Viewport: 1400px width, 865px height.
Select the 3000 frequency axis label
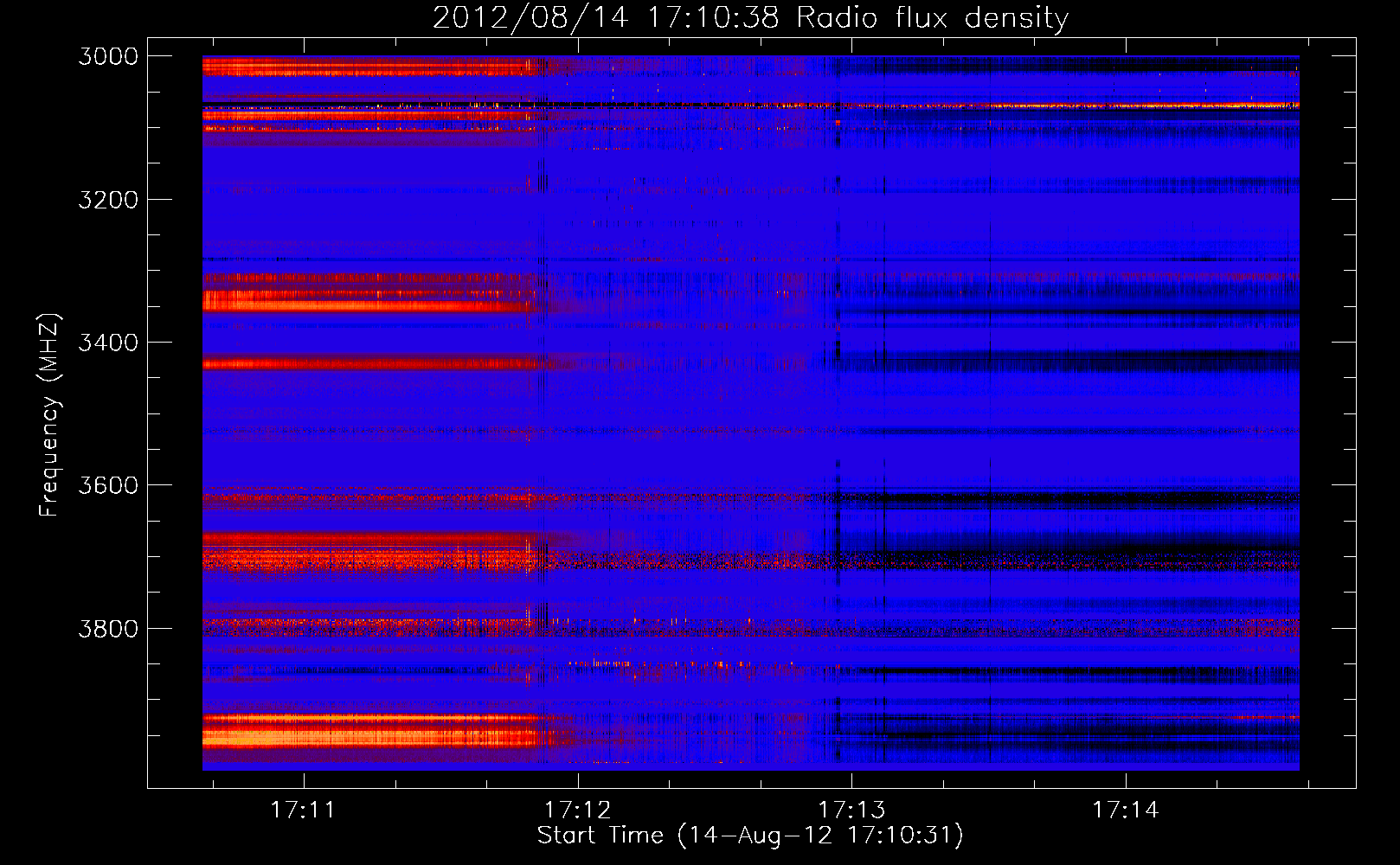click(x=108, y=56)
